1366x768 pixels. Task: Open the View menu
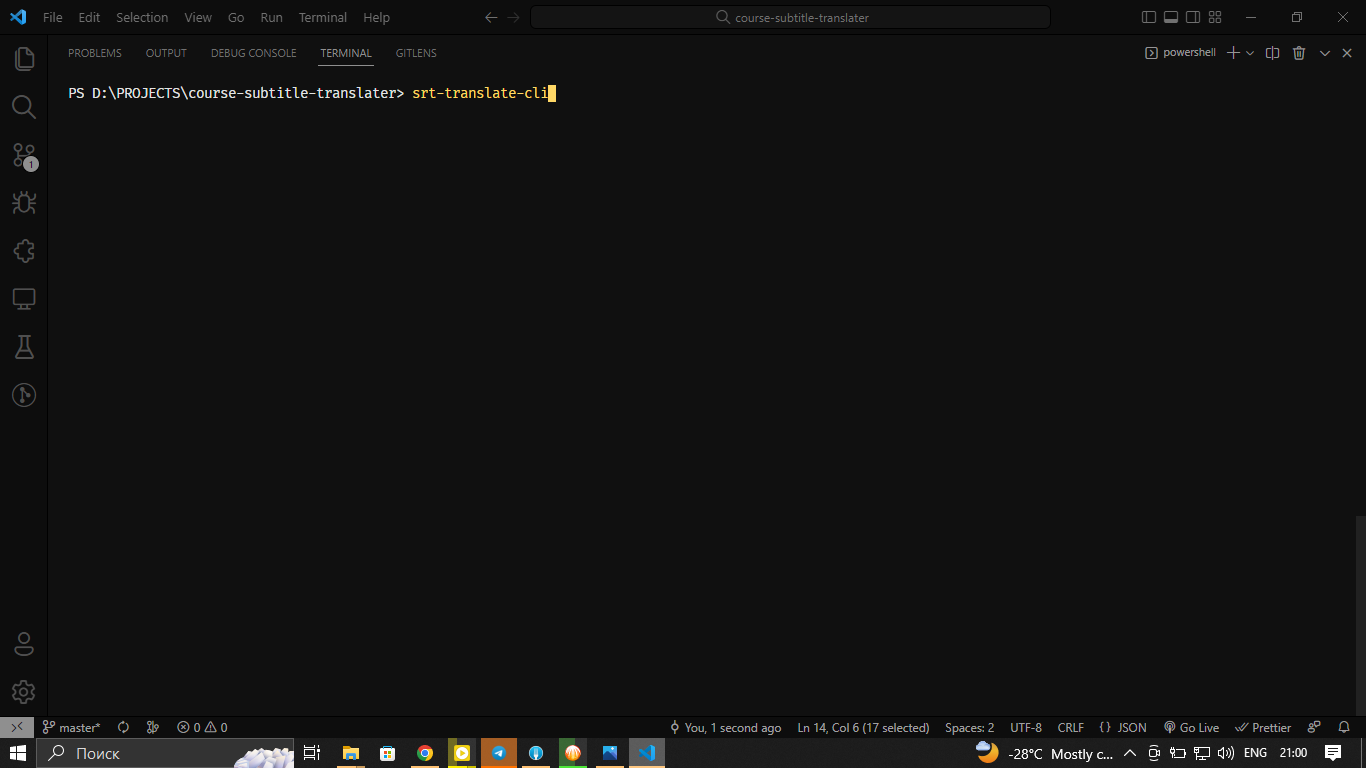point(198,17)
